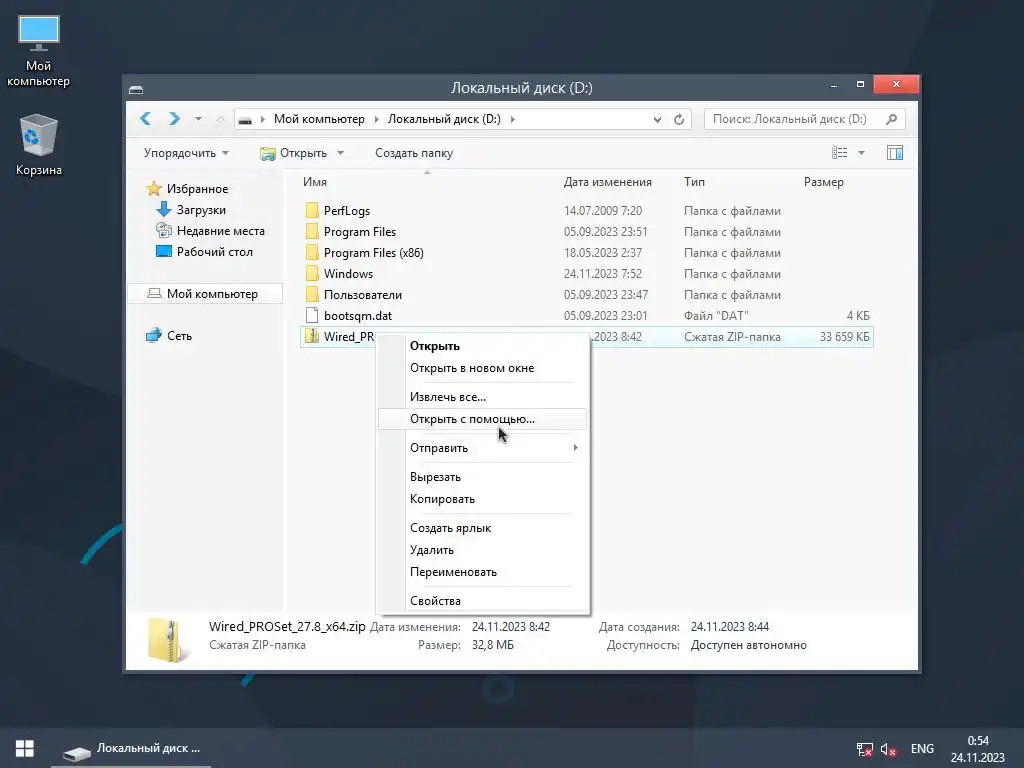Viewport: 1024px width, 768px height.
Task: Click the search magnifier icon
Action: tap(891, 119)
